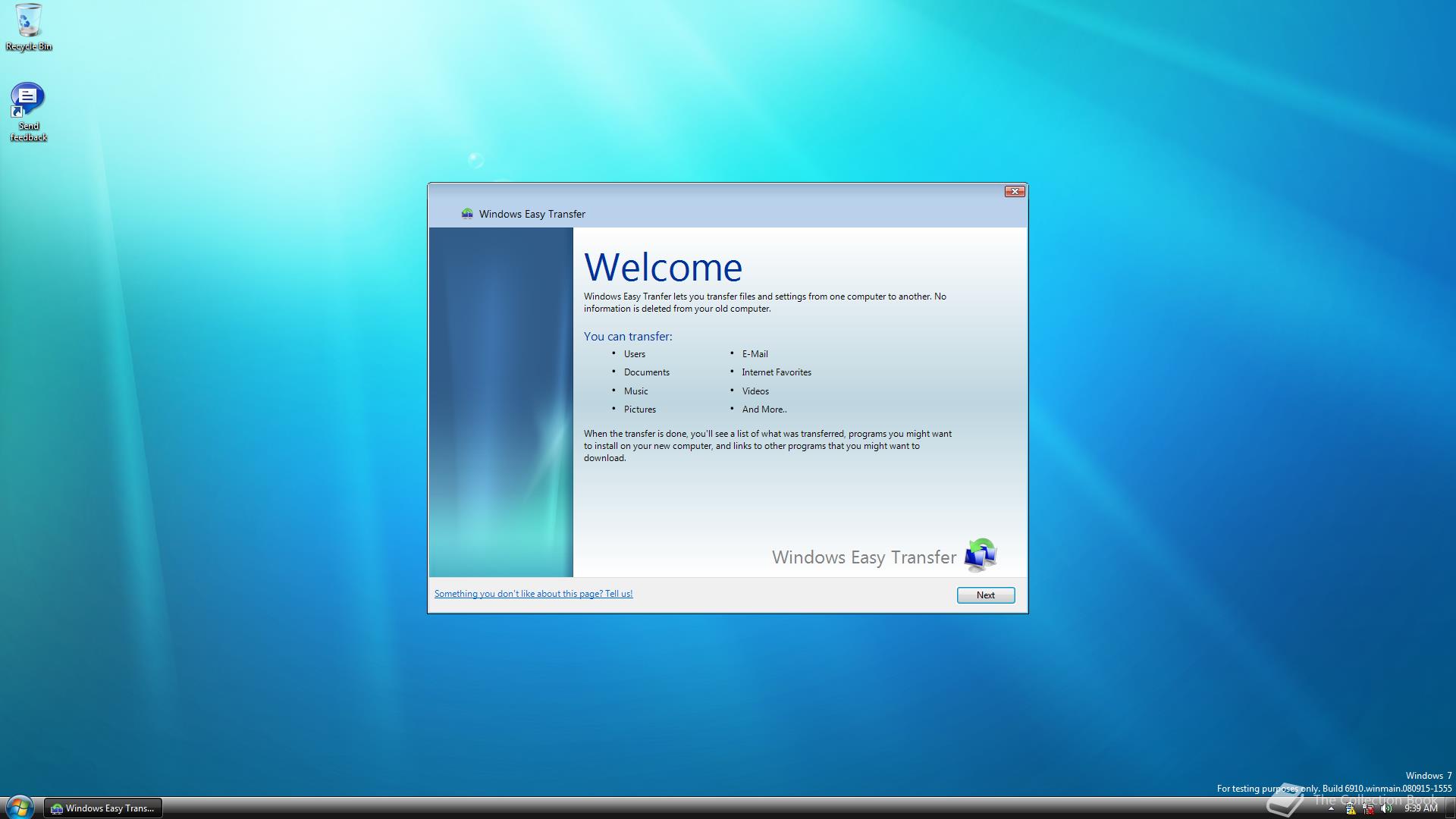Open the Send feedback desktop shortcut

[x=28, y=112]
